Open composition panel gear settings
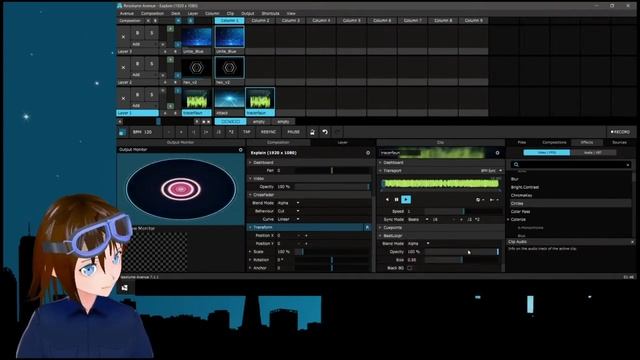The image size is (640, 360). tap(368, 153)
